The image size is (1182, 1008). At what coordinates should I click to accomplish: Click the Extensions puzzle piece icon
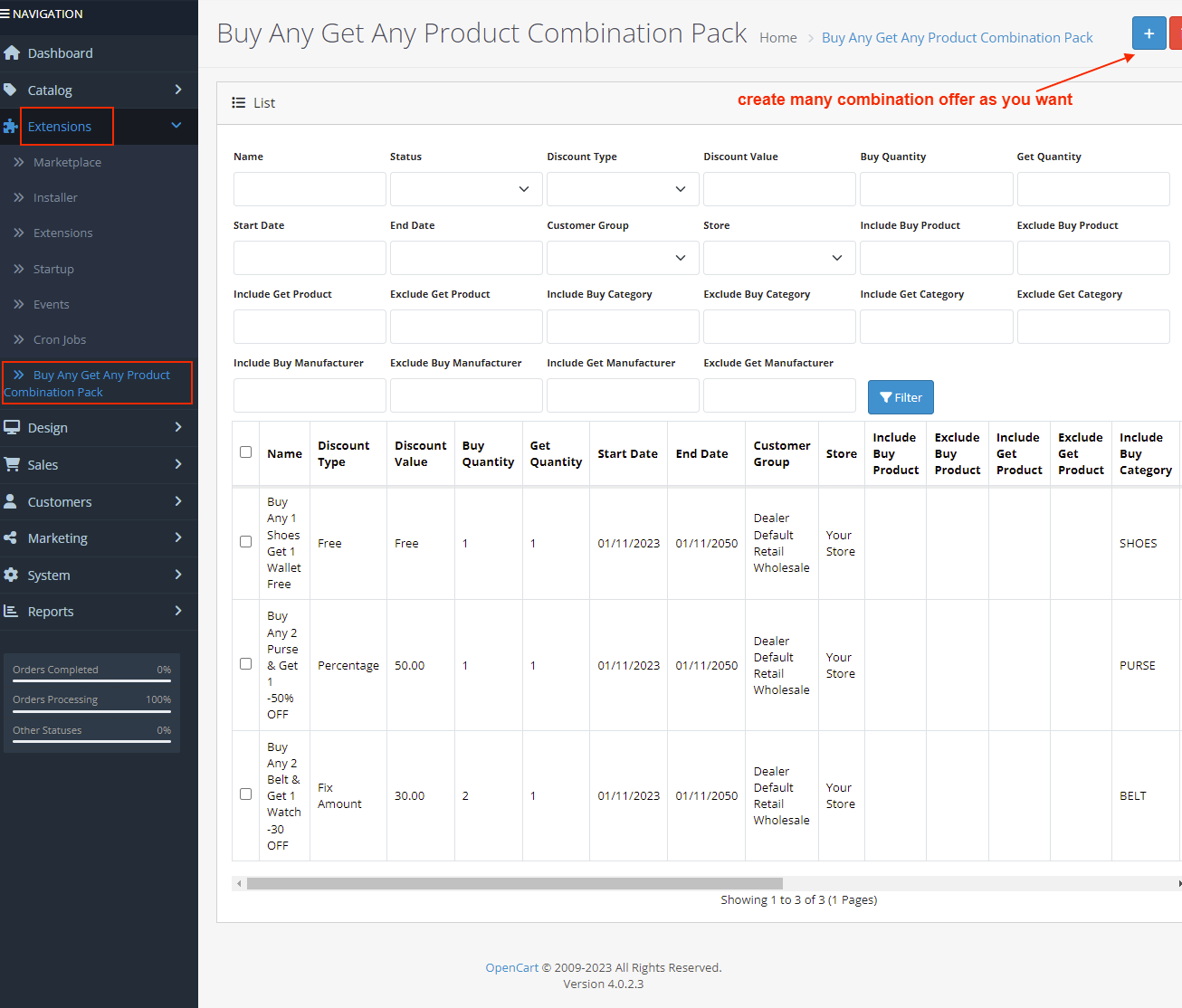[x=11, y=127]
